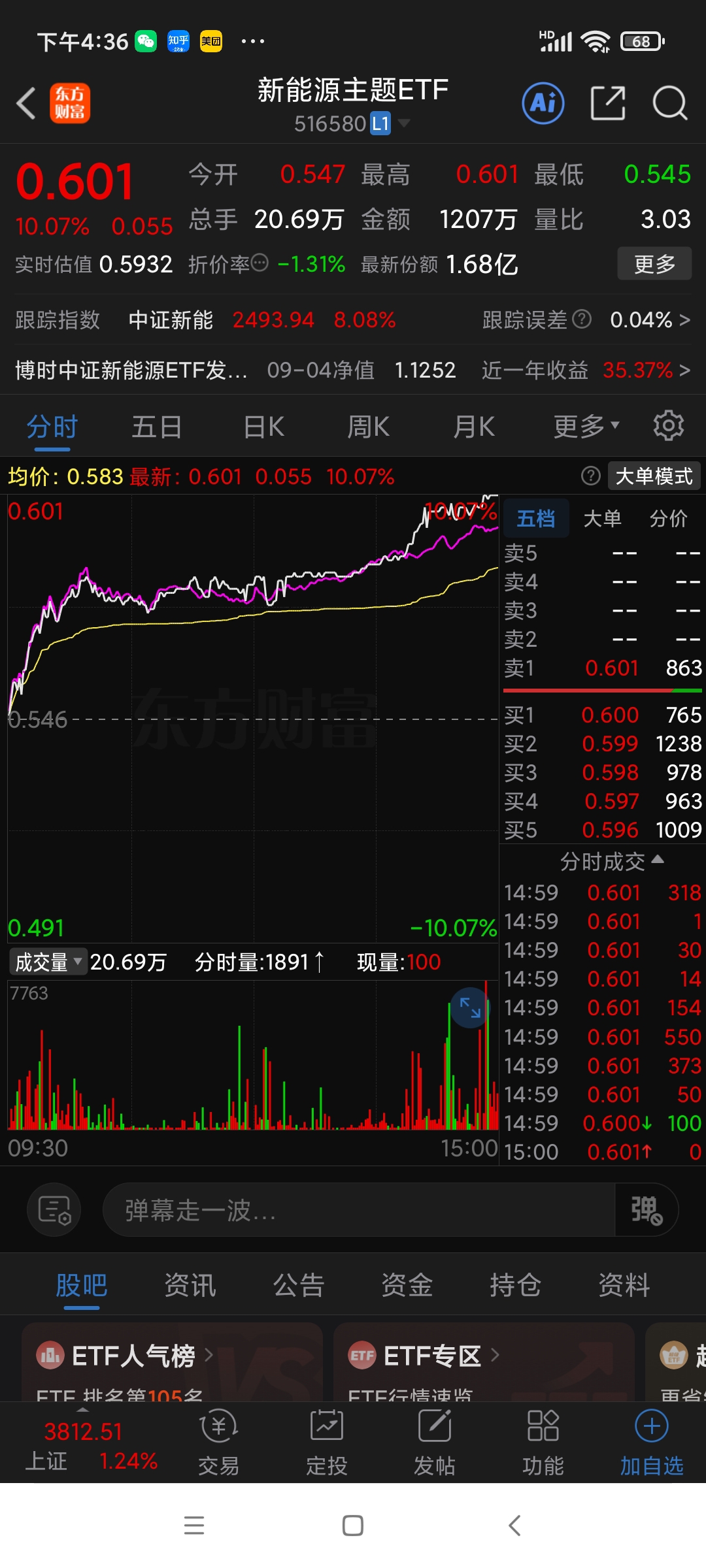Select 五档 order book tab

[536, 518]
